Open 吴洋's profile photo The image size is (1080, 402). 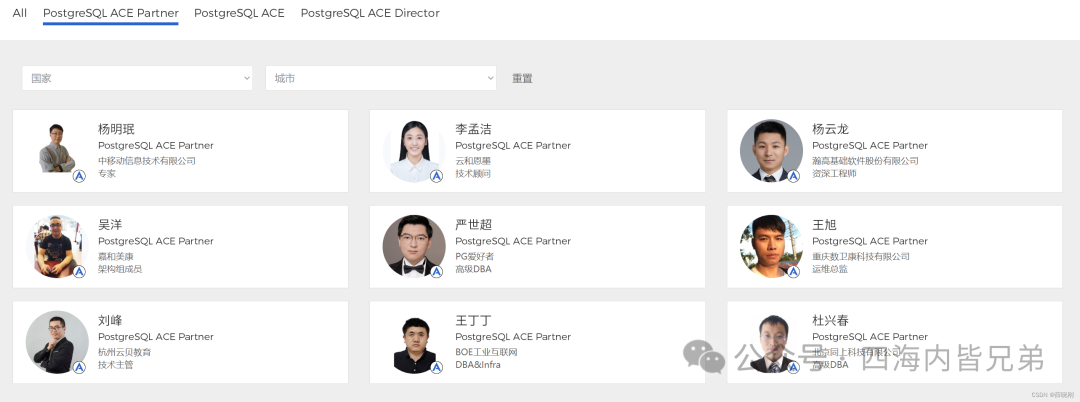click(57, 246)
